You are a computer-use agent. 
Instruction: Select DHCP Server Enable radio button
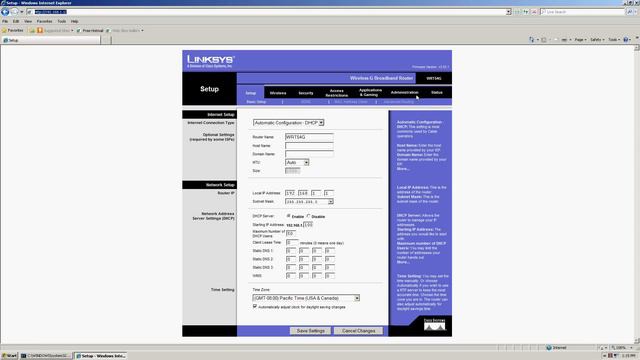click(288, 216)
